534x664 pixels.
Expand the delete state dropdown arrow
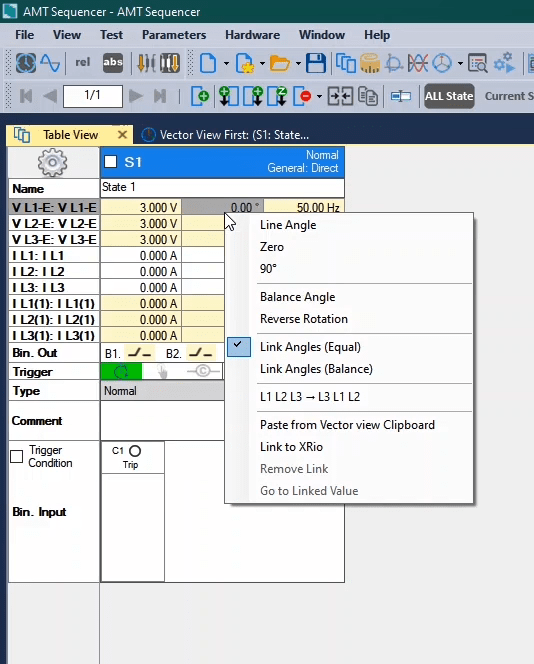pos(319,97)
